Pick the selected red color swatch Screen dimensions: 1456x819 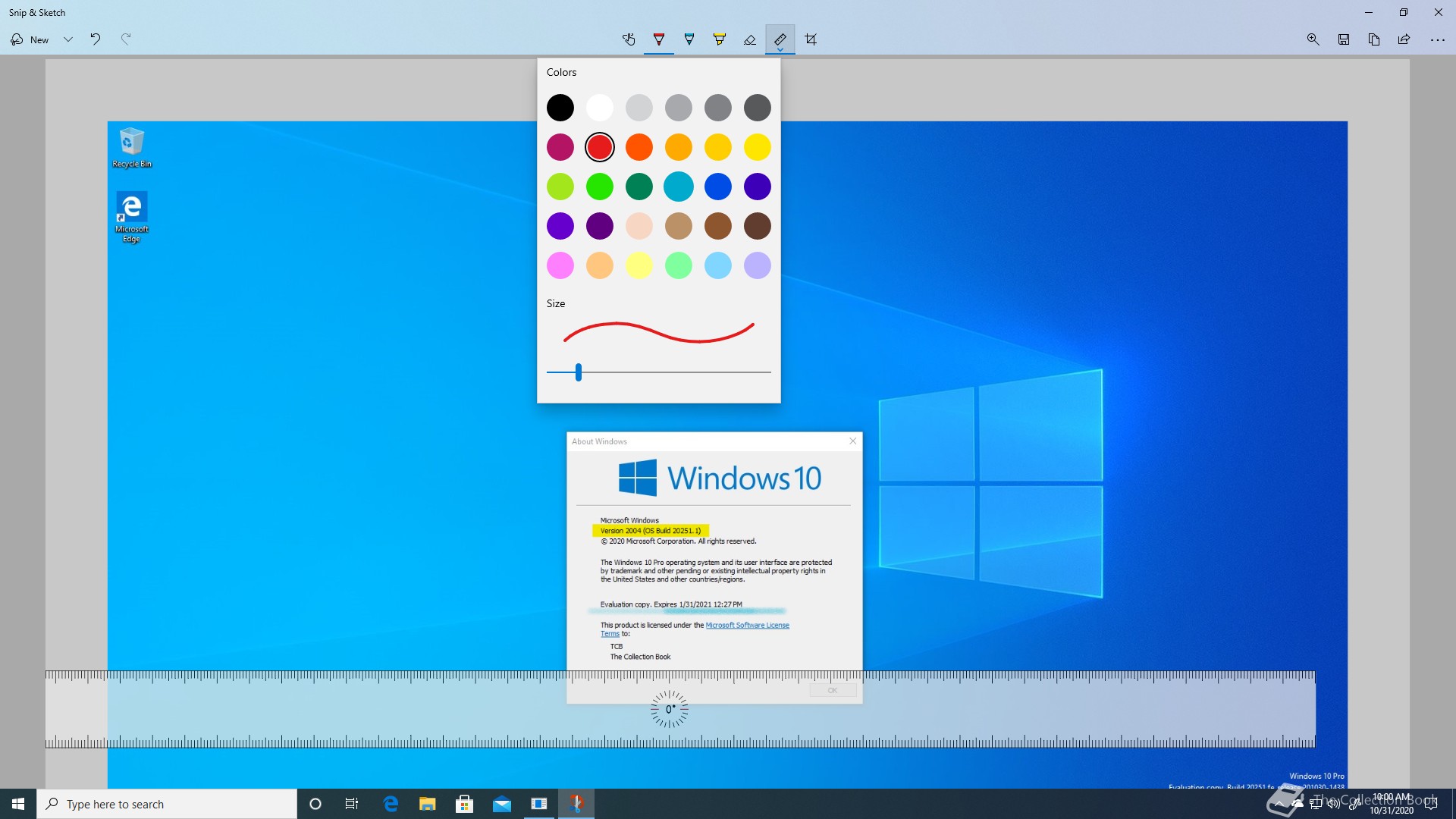[600, 147]
